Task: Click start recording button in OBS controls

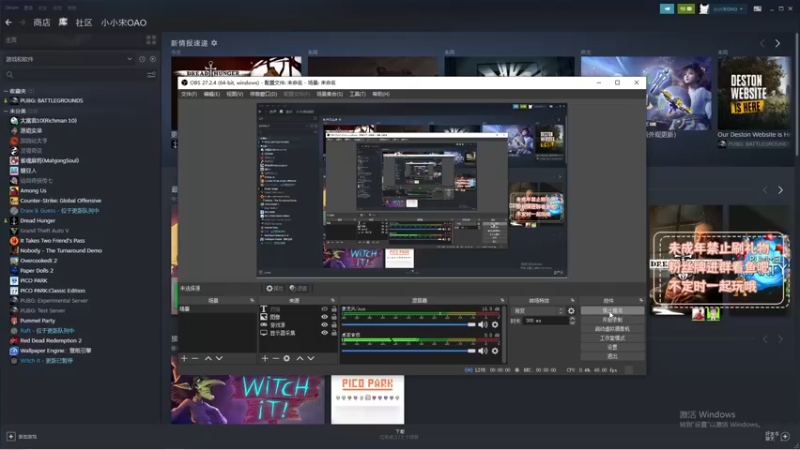Action: tap(612, 319)
